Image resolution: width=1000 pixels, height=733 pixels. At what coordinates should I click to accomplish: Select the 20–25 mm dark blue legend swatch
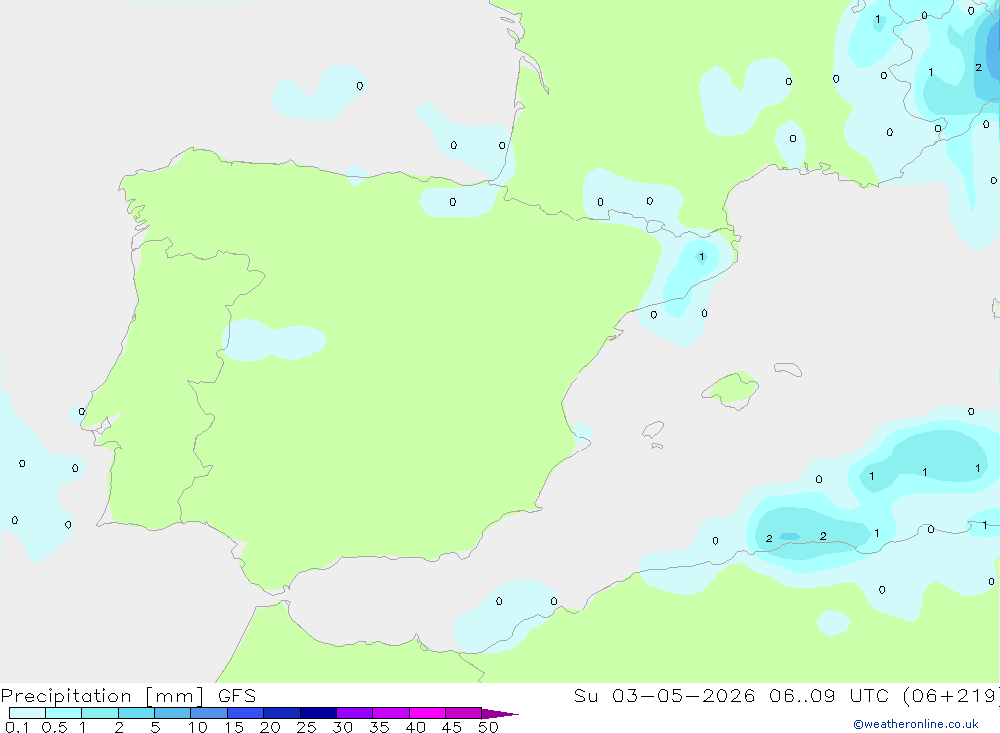282,713
